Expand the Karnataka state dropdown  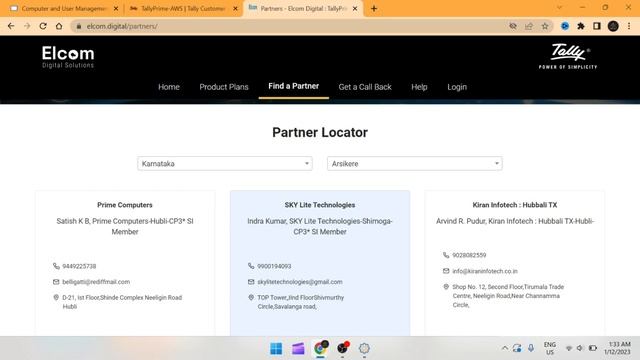pos(225,163)
